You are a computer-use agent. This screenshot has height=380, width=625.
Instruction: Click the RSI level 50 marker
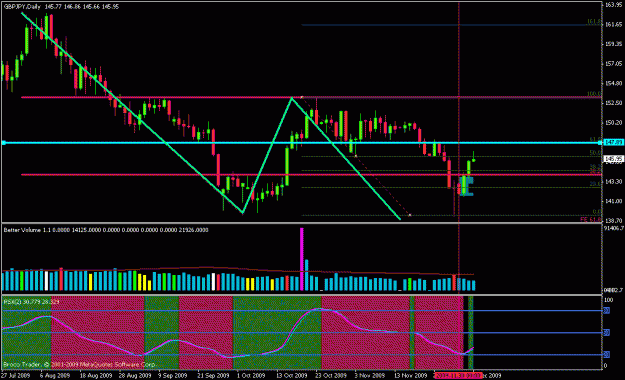tap(606, 333)
